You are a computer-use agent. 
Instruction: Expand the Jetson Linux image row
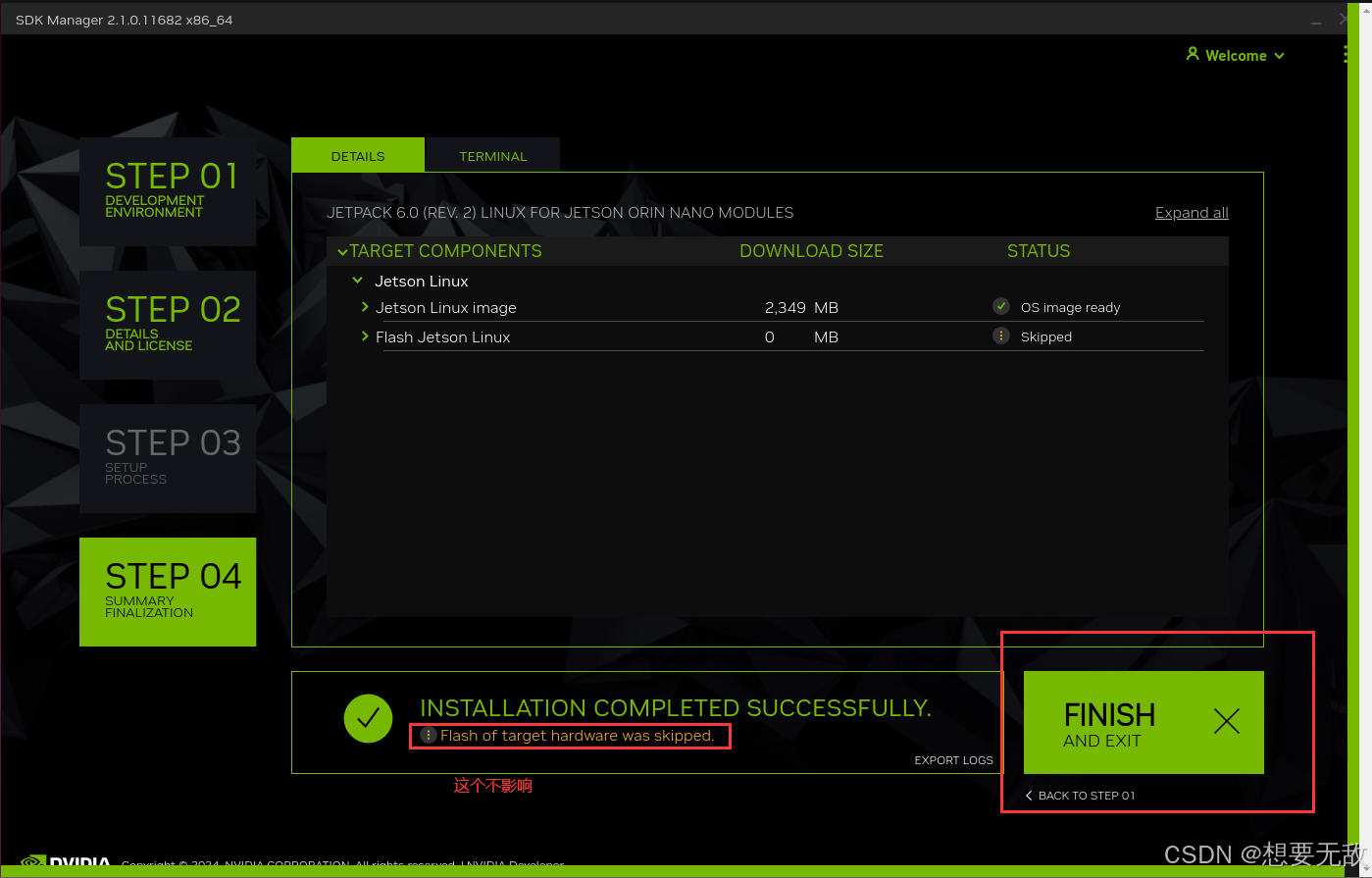click(x=365, y=307)
